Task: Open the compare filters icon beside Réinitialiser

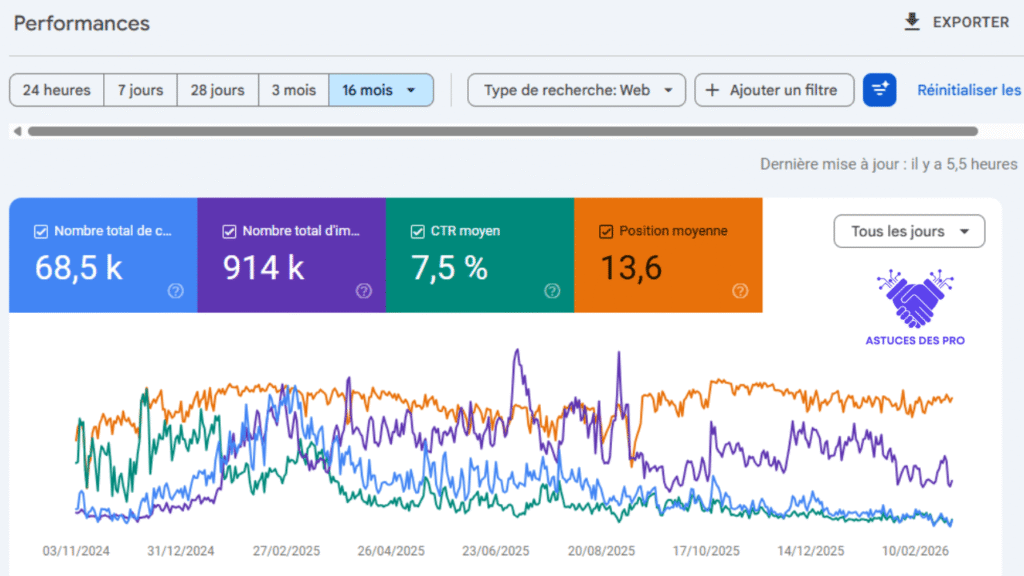Action: 880,90
